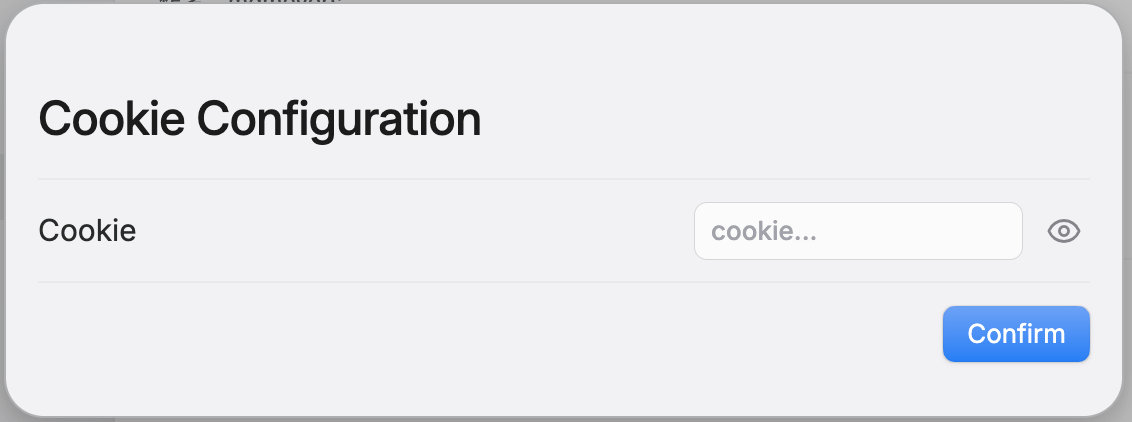
Task: Activate the text box showing "cookie..."
Action: (x=857, y=232)
